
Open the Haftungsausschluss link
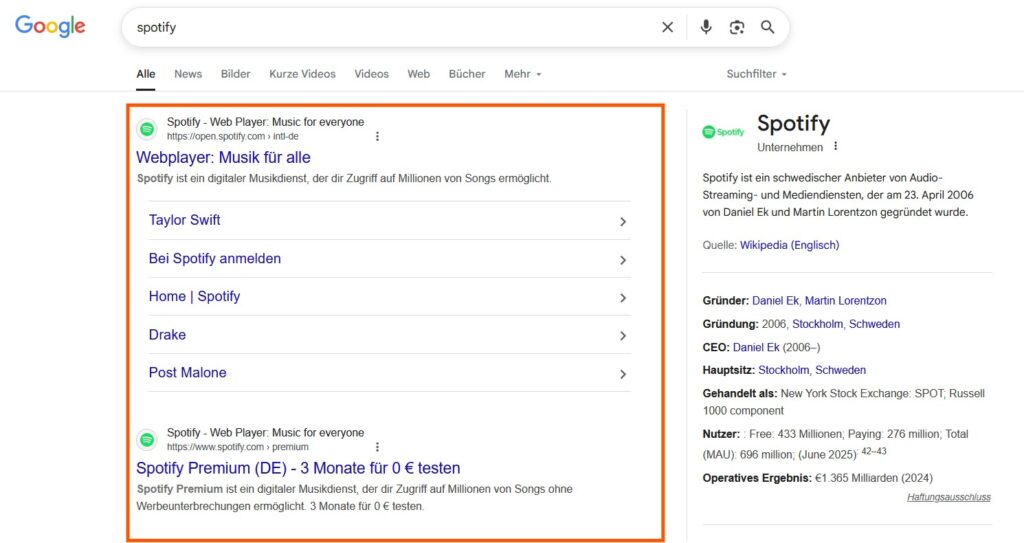coord(949,497)
